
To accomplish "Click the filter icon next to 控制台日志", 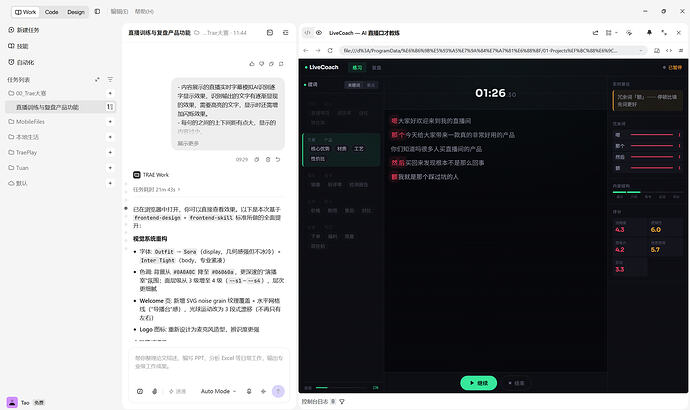I will [x=342, y=401].
